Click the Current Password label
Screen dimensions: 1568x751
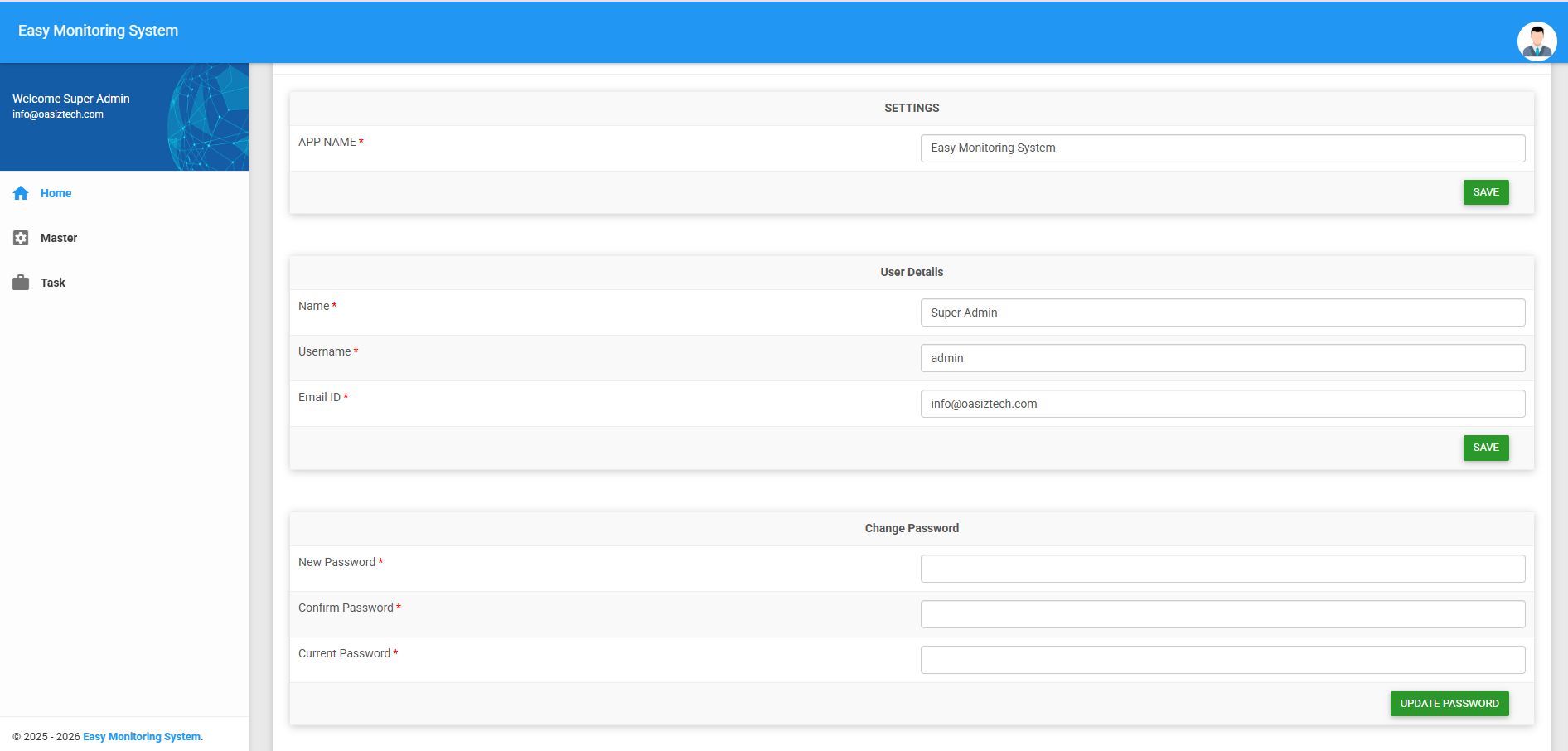click(x=345, y=653)
